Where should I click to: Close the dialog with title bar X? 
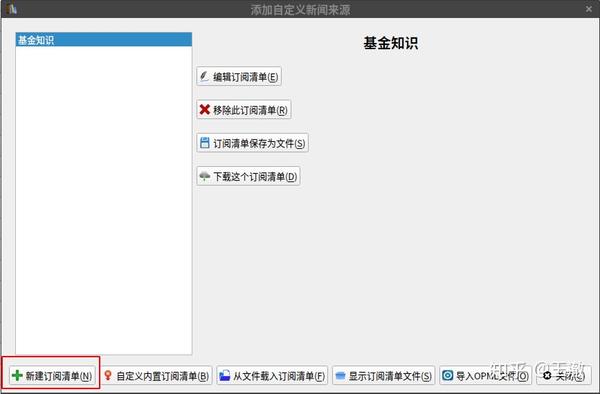click(x=589, y=9)
